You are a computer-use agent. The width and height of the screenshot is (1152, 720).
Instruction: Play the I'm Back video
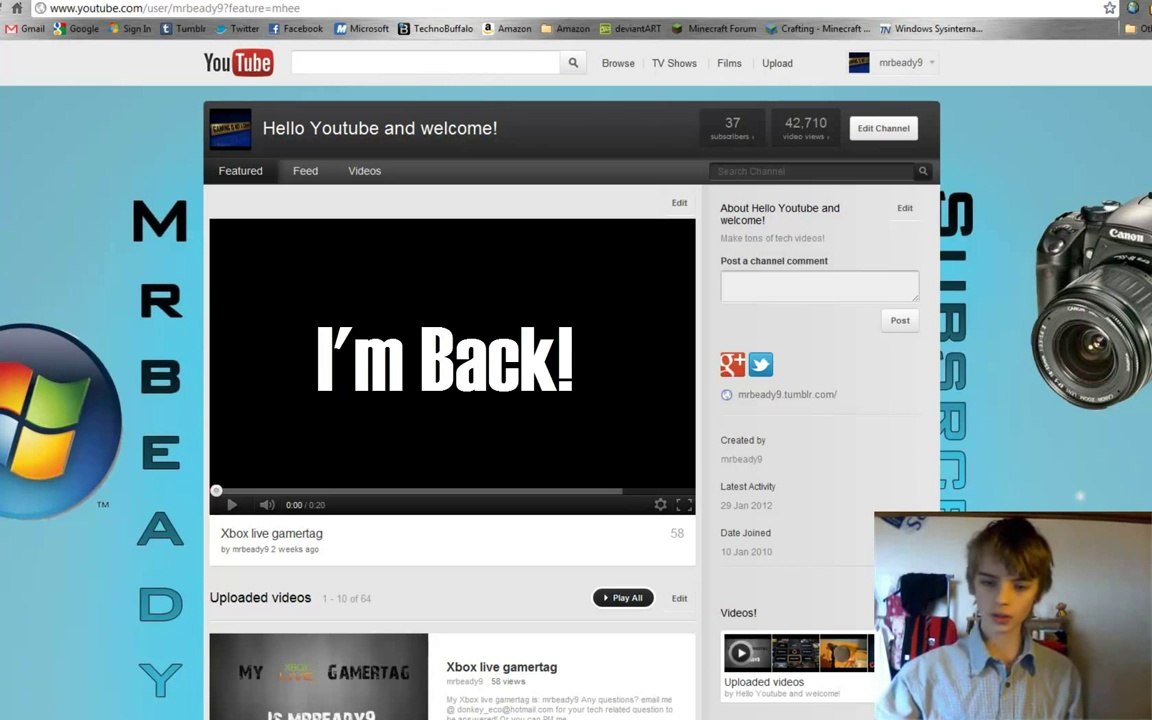[232, 505]
